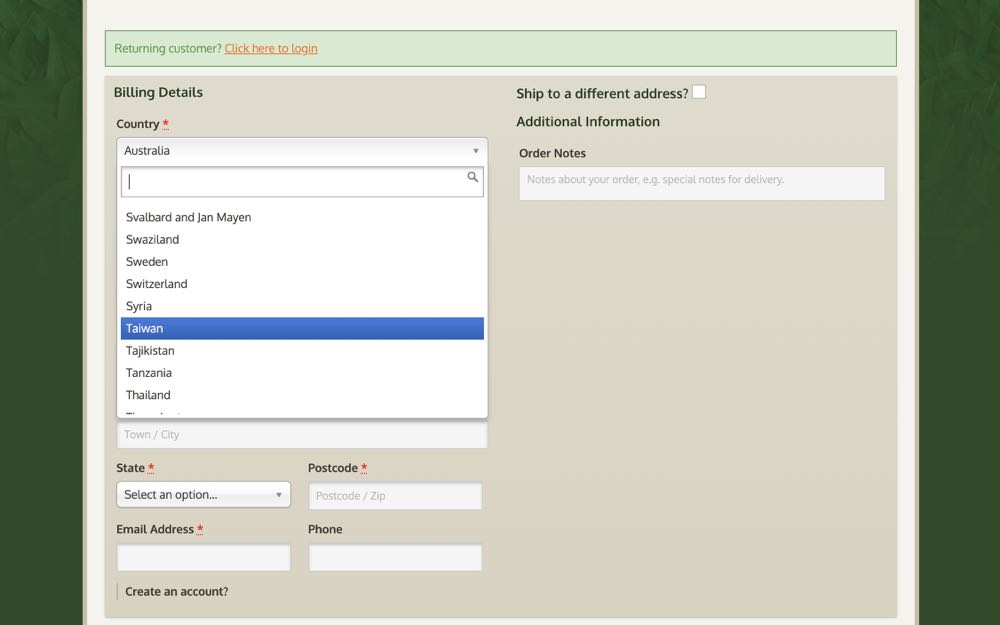Open the Click here to login link
This screenshot has height=625, width=1000.
tap(271, 49)
